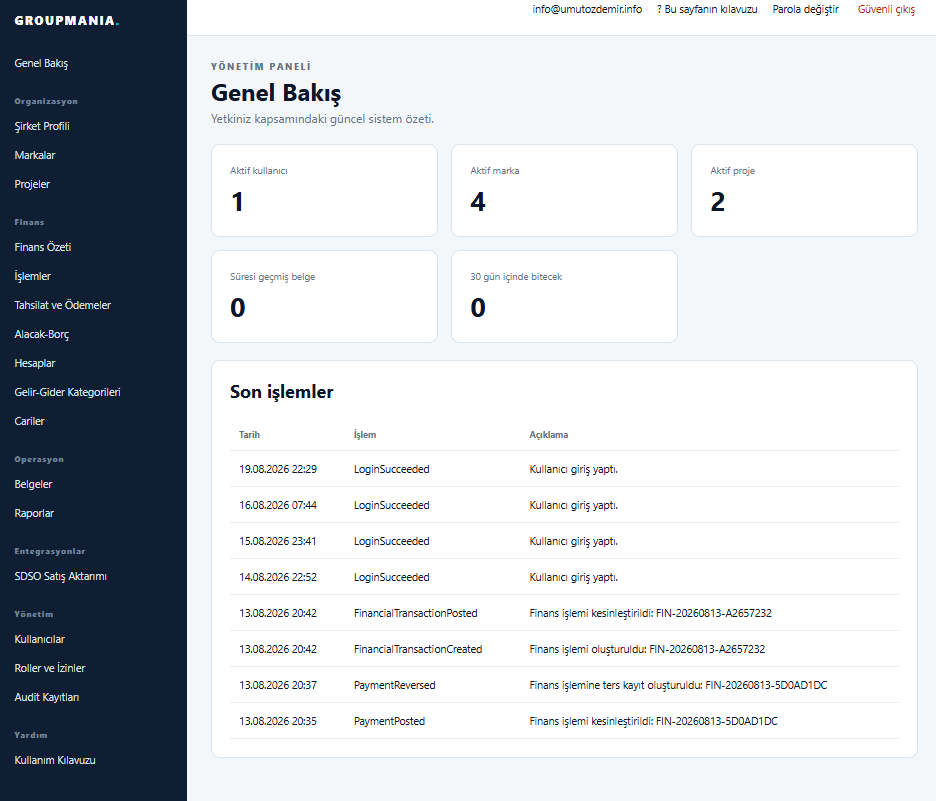Click the Süresi geçmiş belge card
This screenshot has height=801, width=936.
pos(324,297)
